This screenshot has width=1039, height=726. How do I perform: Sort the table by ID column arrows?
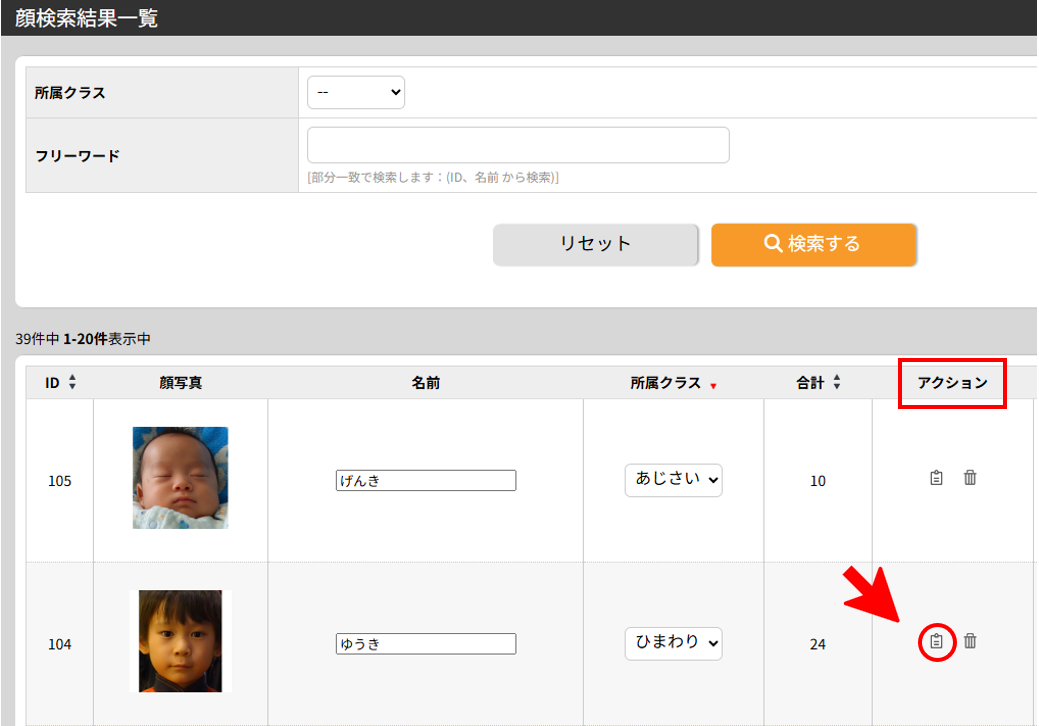[72, 383]
